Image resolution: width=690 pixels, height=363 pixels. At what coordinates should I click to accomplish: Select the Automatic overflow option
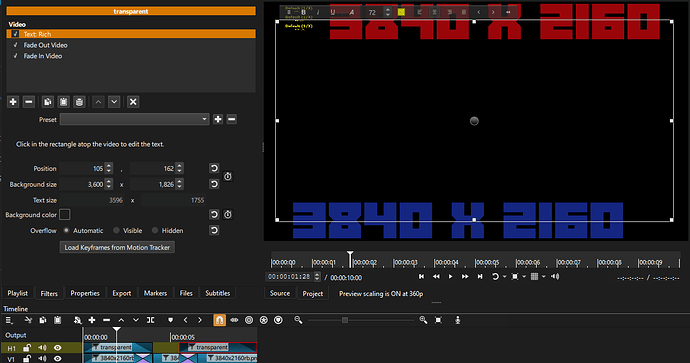point(66,231)
